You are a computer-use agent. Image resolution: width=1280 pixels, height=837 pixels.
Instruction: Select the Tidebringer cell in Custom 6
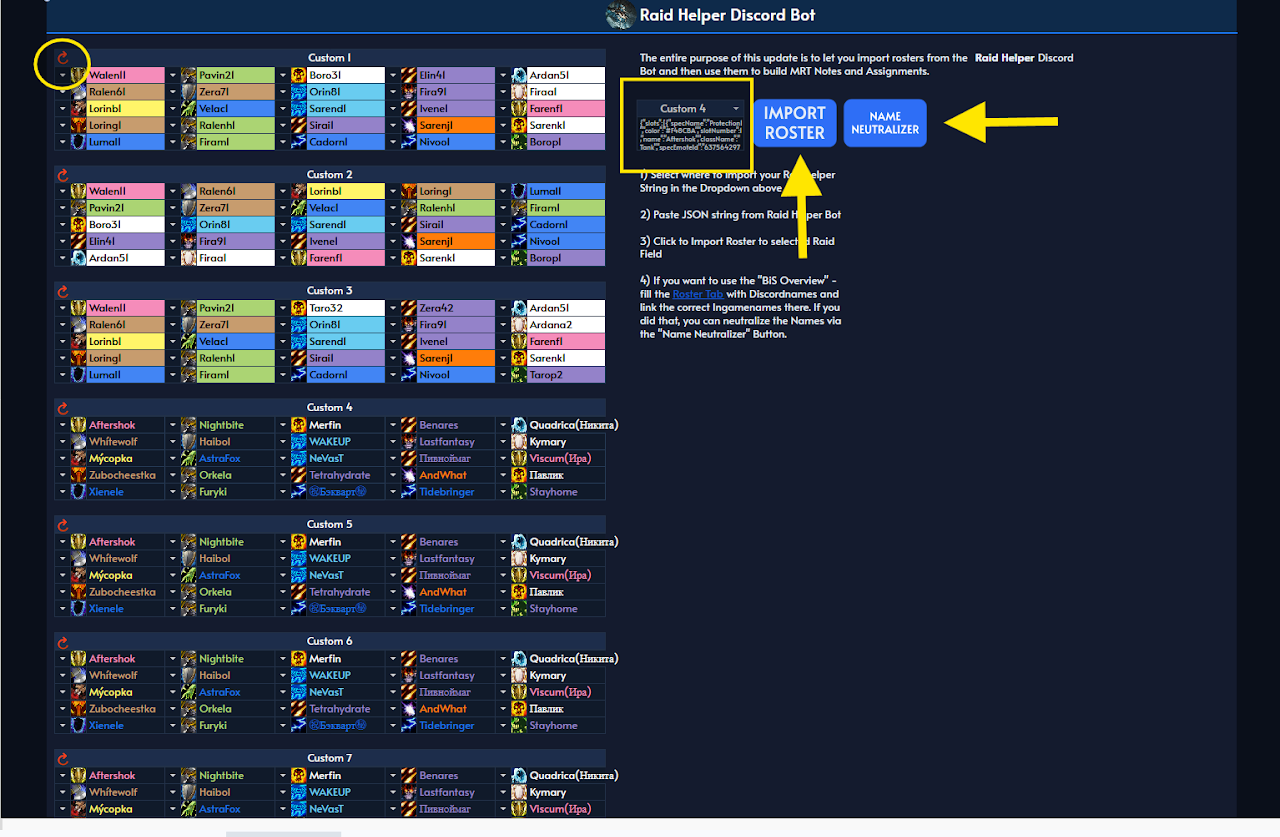(x=456, y=726)
